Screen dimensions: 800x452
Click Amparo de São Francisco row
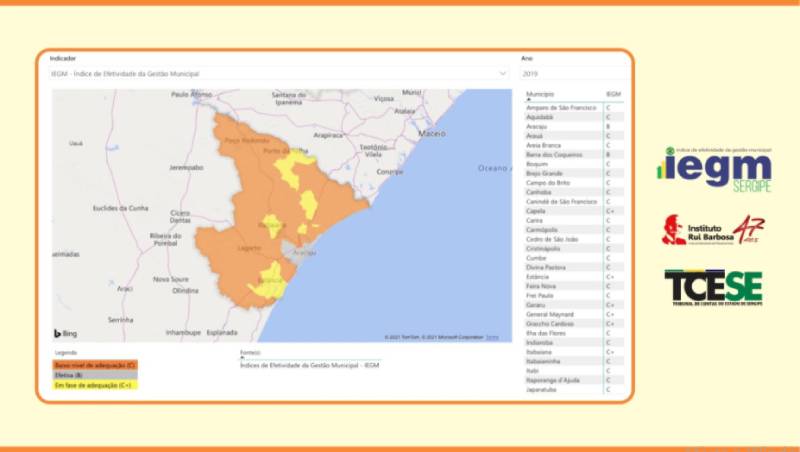[x=561, y=107]
